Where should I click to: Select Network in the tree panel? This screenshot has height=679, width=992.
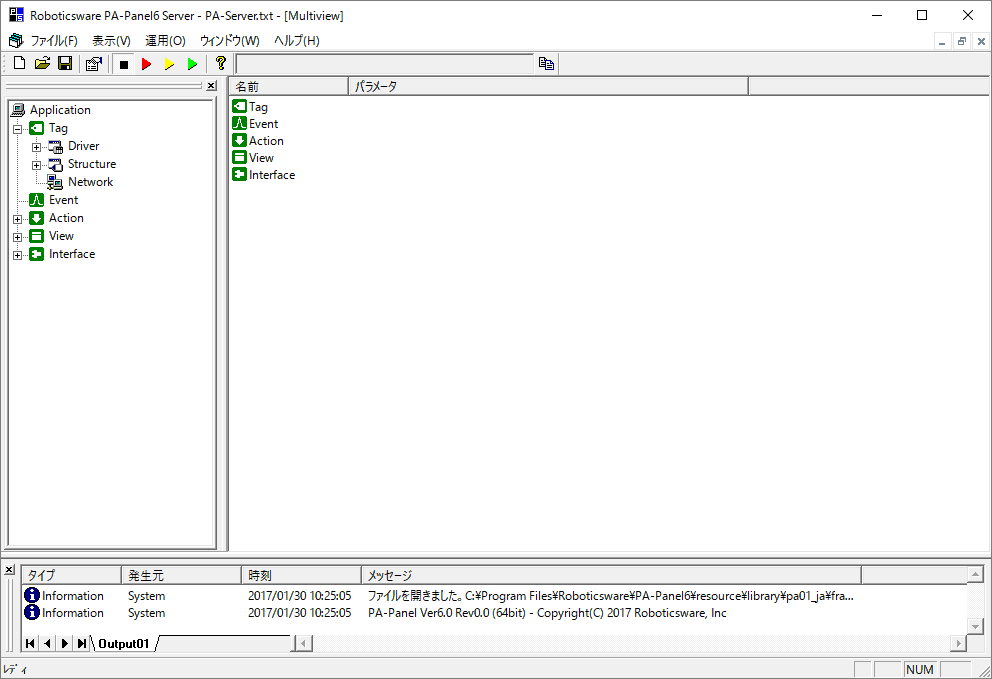[90, 182]
